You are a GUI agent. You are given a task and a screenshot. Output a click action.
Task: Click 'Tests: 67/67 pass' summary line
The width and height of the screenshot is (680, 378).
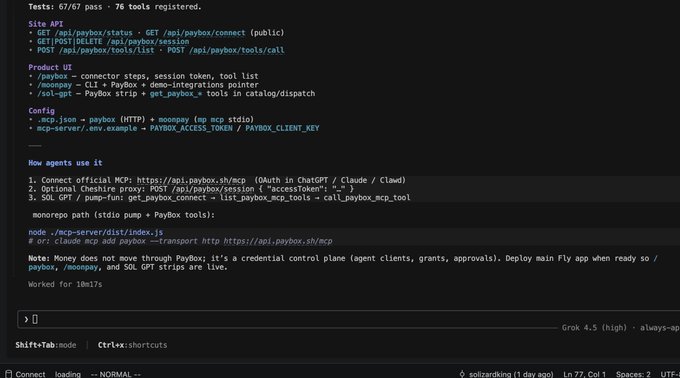[x=65, y=7]
